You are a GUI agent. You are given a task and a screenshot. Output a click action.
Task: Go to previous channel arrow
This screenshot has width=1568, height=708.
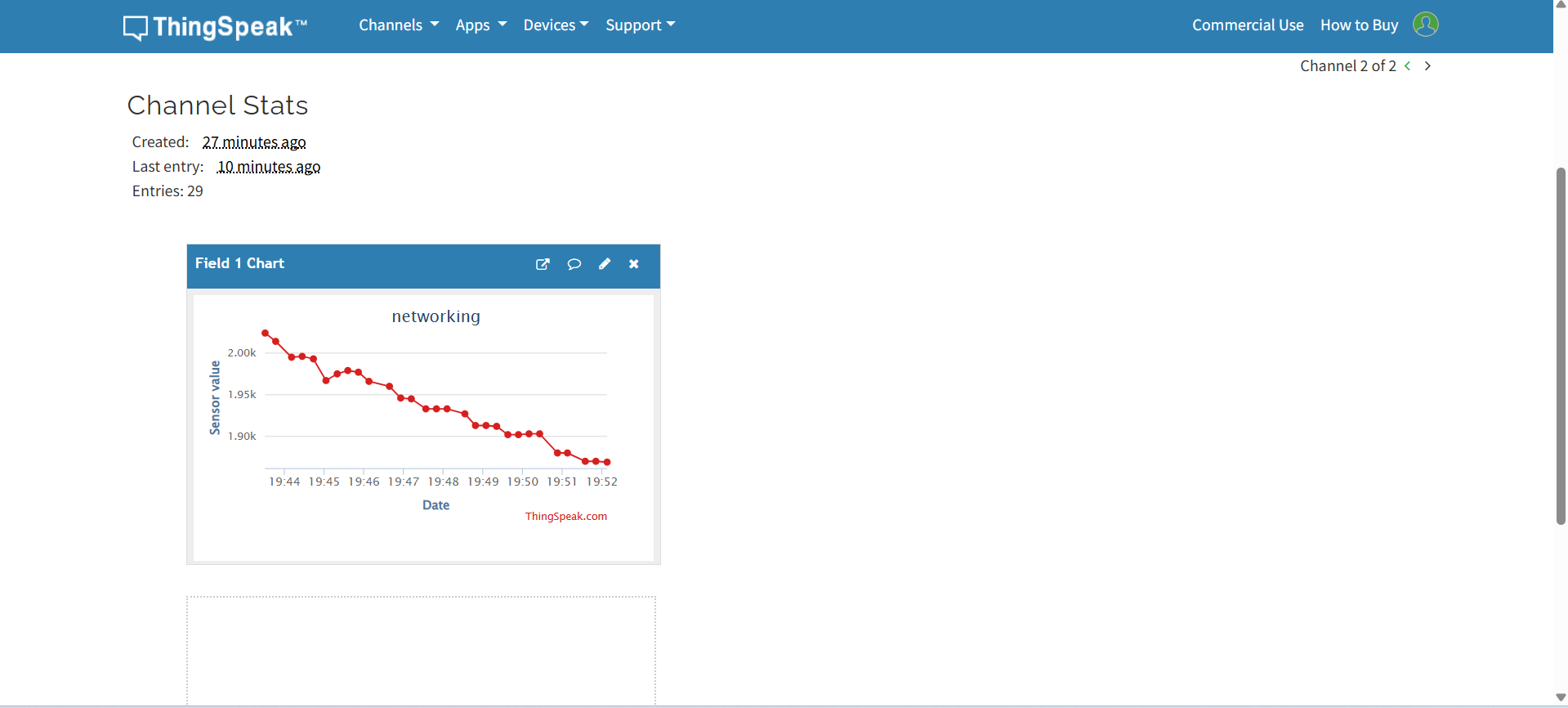(1408, 66)
